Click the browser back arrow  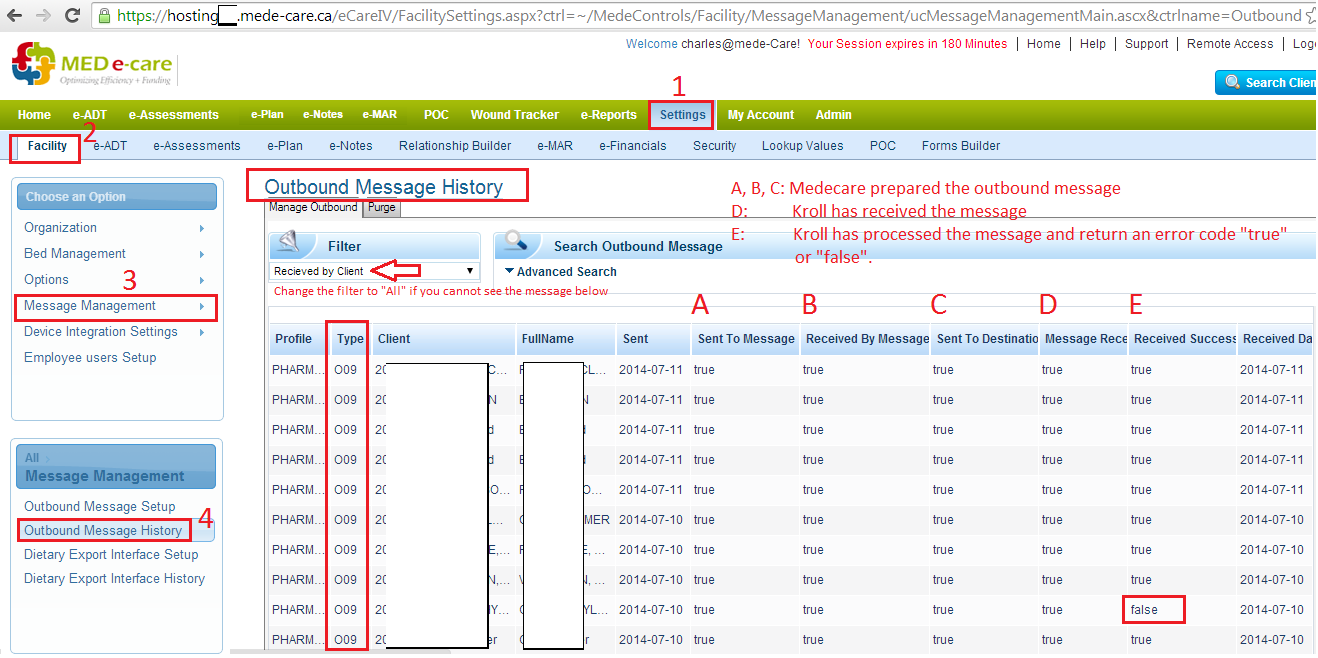coord(15,16)
